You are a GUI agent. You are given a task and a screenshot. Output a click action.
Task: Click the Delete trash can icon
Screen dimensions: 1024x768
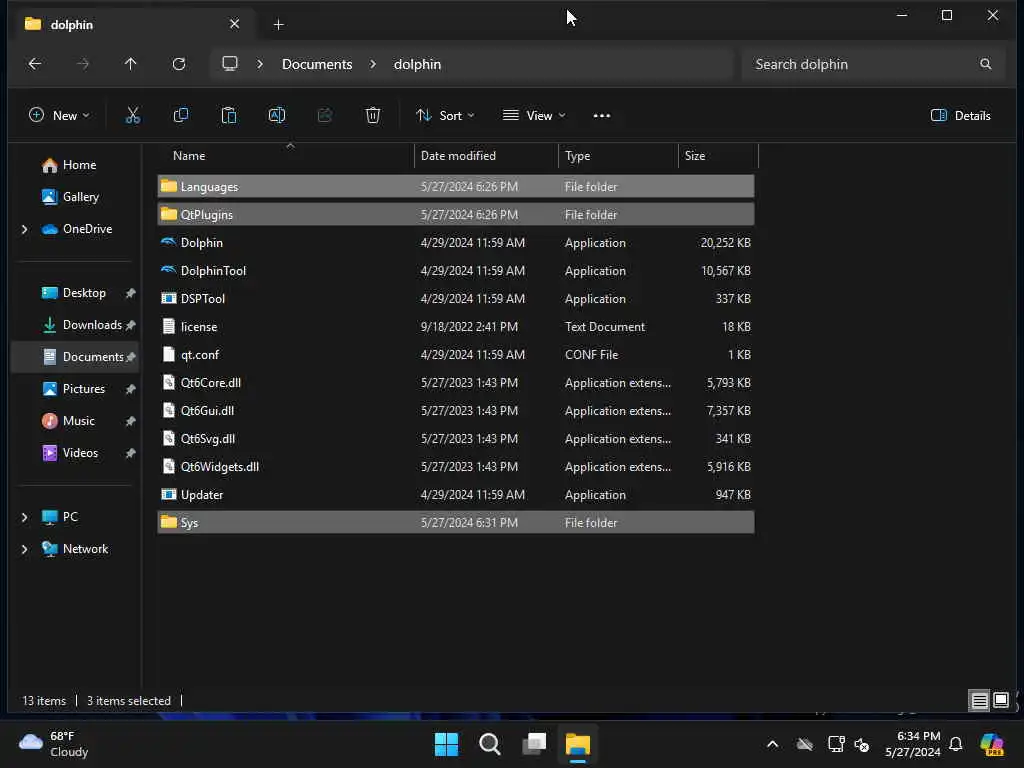pos(373,116)
